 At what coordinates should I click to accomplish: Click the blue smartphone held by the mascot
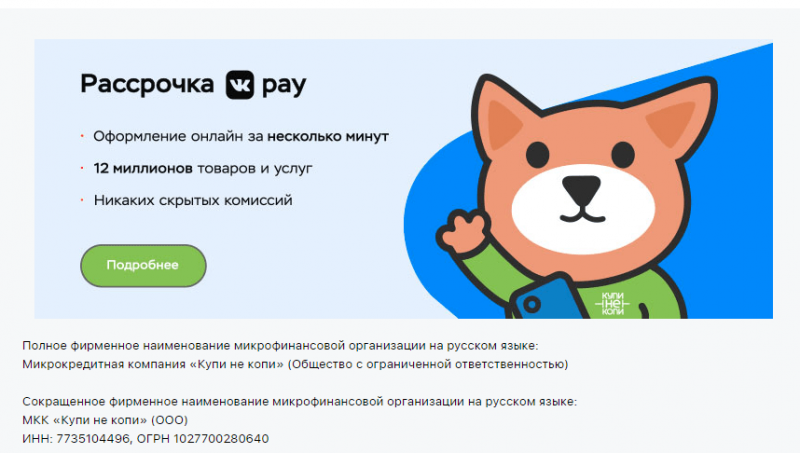point(546,298)
